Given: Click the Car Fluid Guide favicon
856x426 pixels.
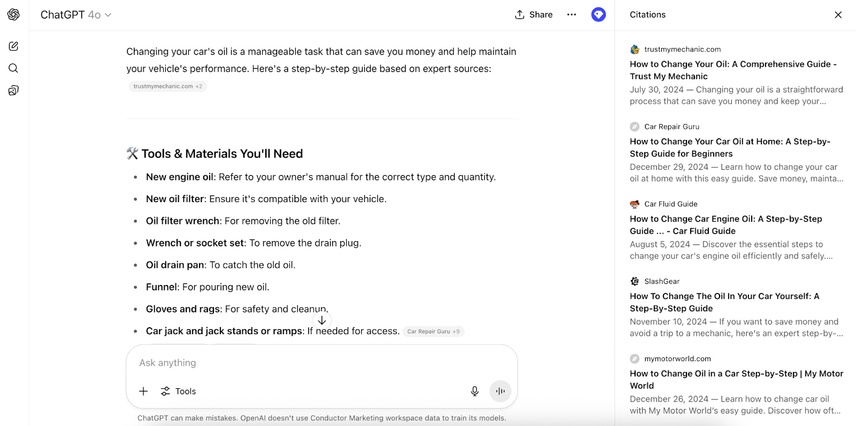Looking at the screenshot, I should click(634, 204).
